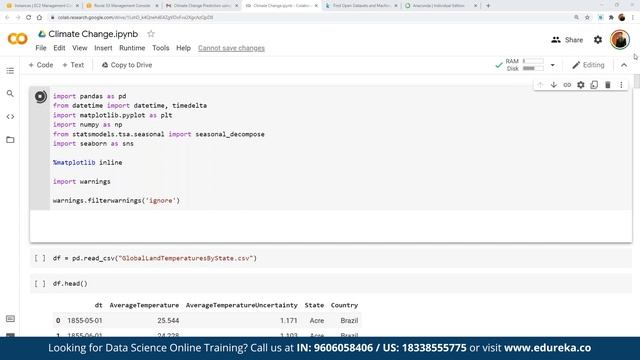This screenshot has height=360, width=640.
Task: Open Colab settings gear in header
Action: pyautogui.click(x=598, y=40)
